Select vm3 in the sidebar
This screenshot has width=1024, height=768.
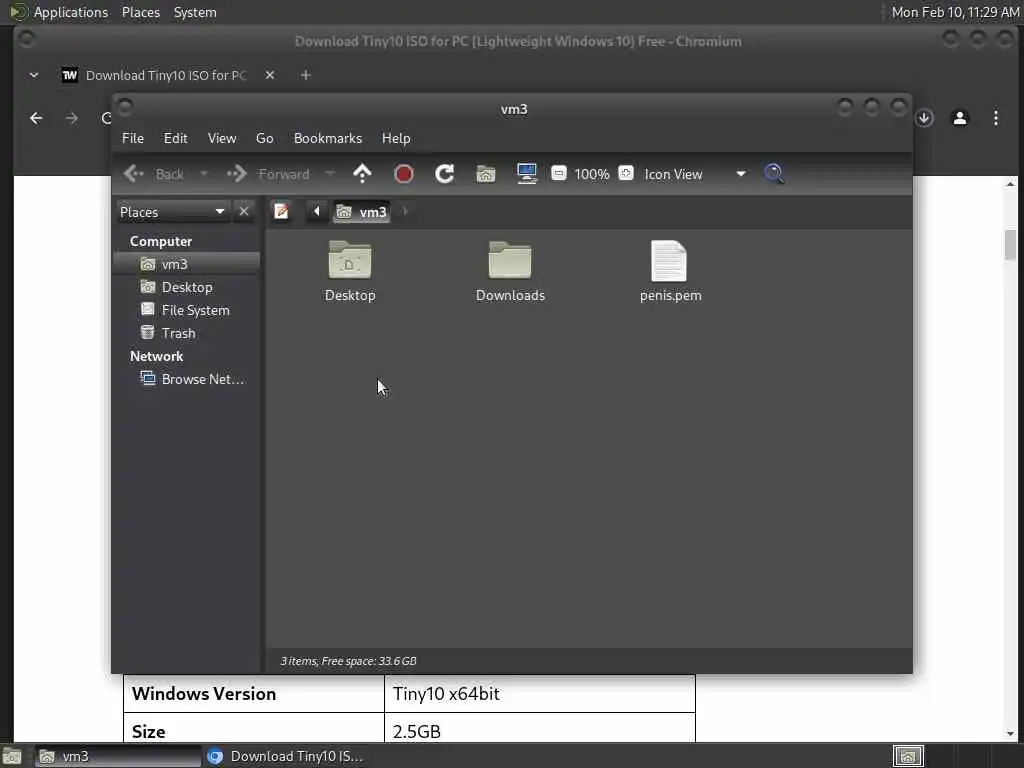point(187,264)
